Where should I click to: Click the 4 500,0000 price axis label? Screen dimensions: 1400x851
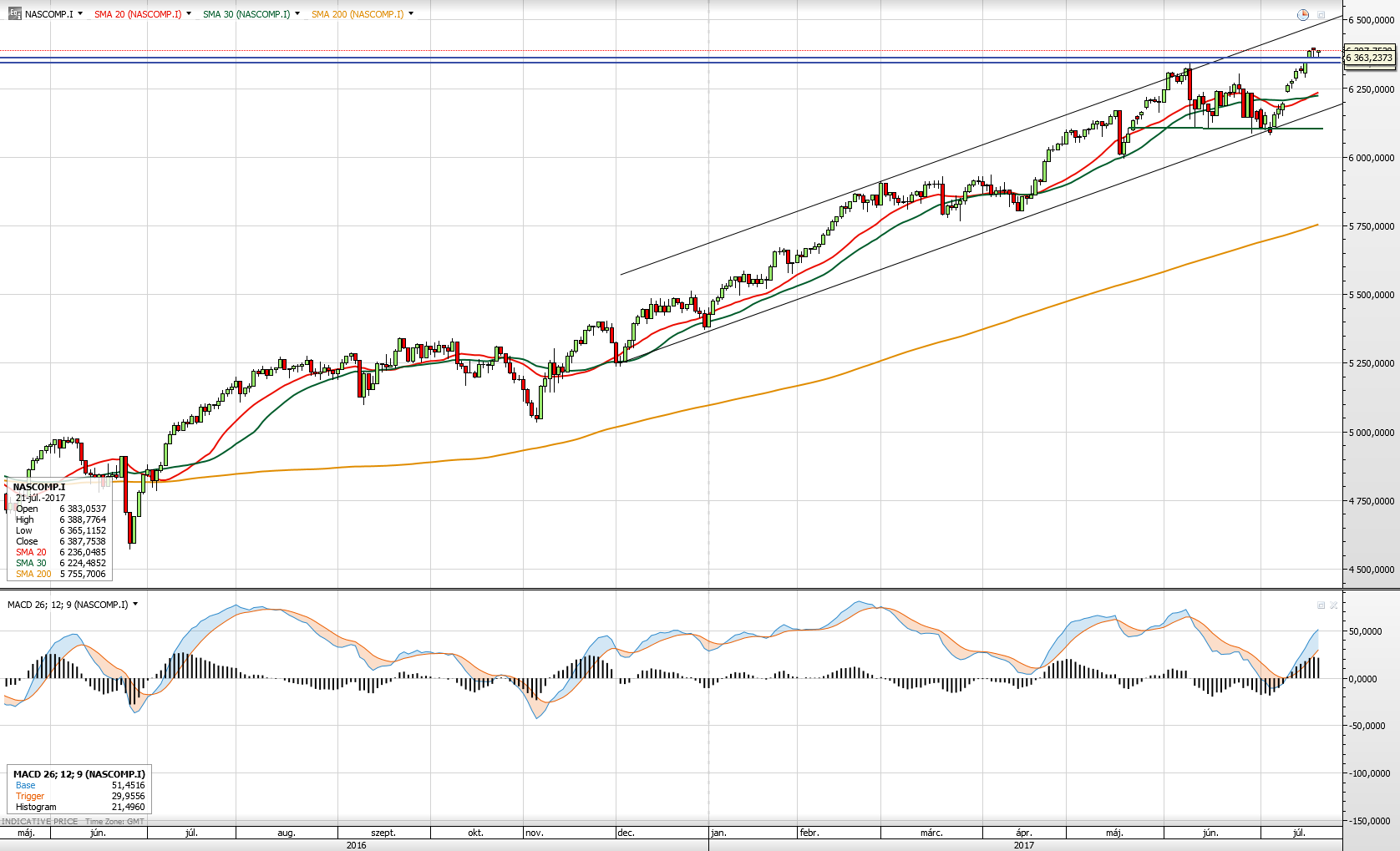coord(1372,570)
